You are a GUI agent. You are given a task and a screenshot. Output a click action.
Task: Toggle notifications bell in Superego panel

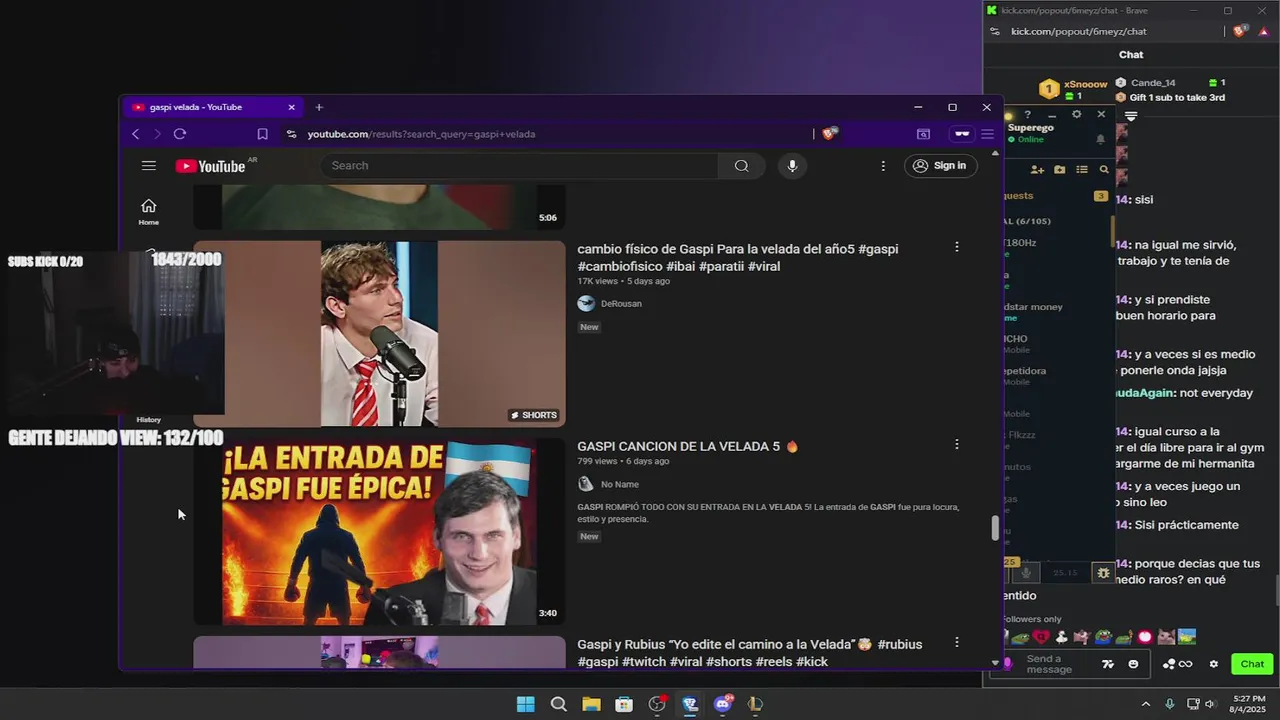point(1101,140)
